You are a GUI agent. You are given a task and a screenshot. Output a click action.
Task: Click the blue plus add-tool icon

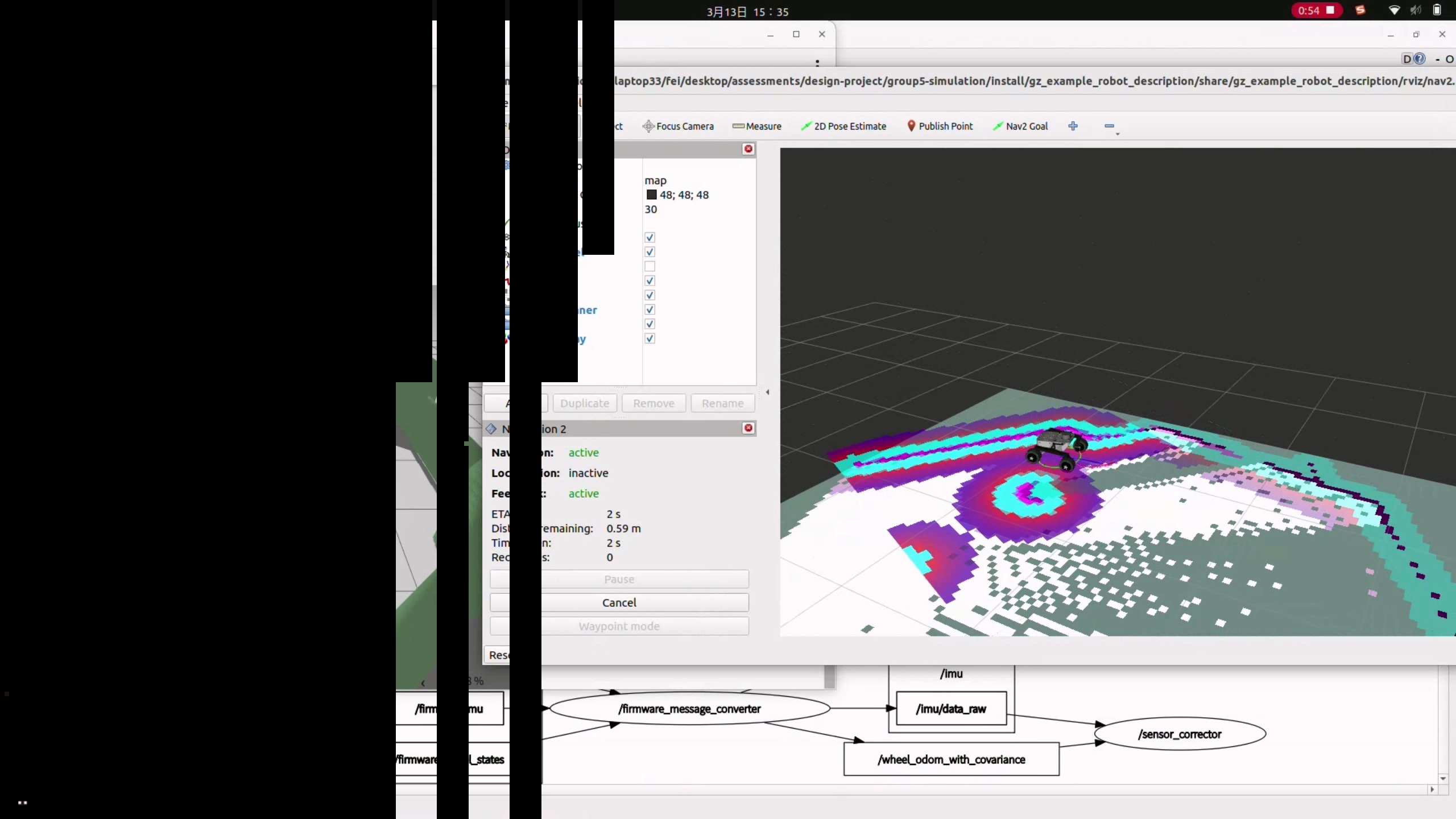[1073, 126]
